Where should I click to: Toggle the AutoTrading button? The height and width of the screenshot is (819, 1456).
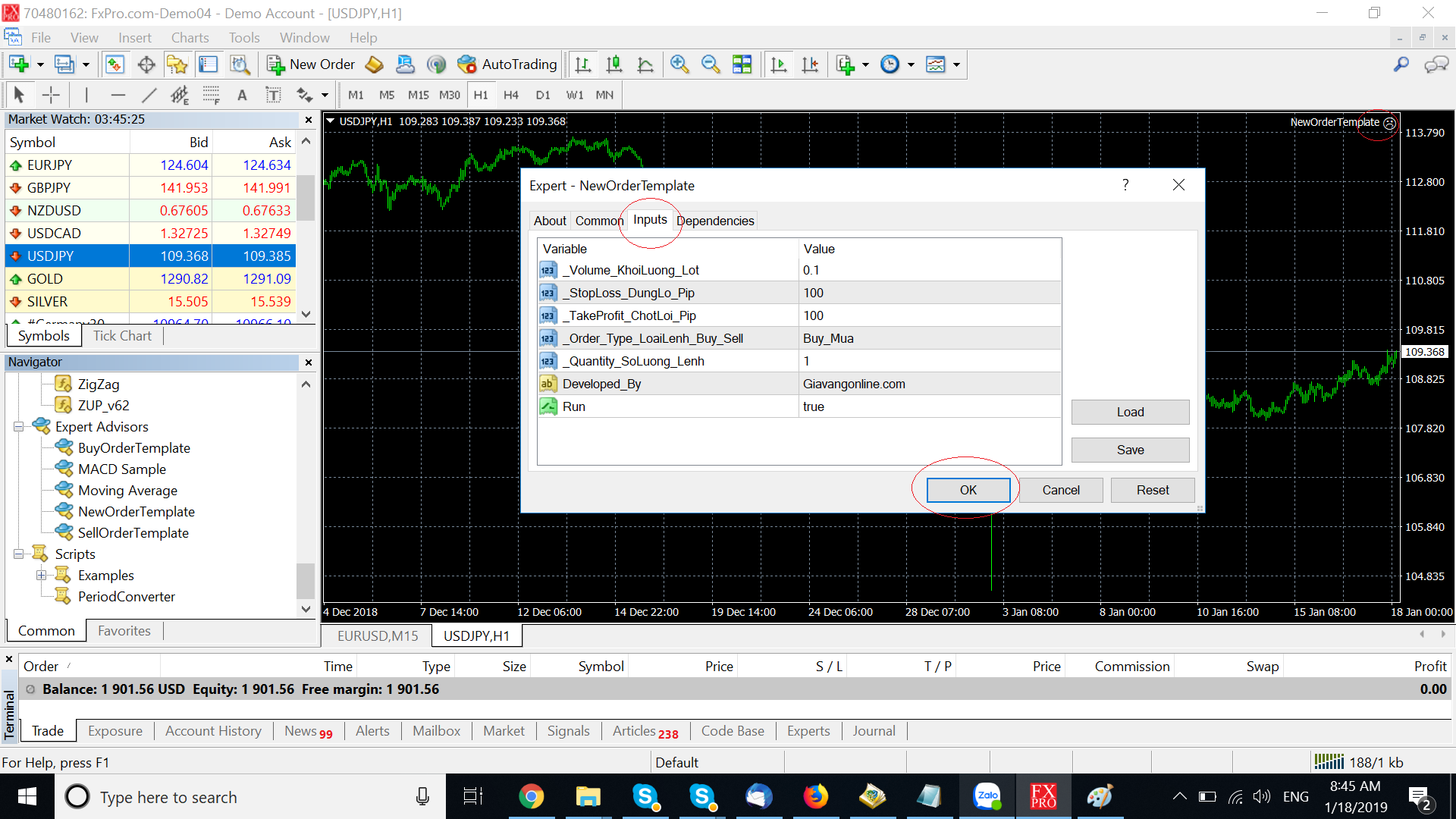pos(507,64)
